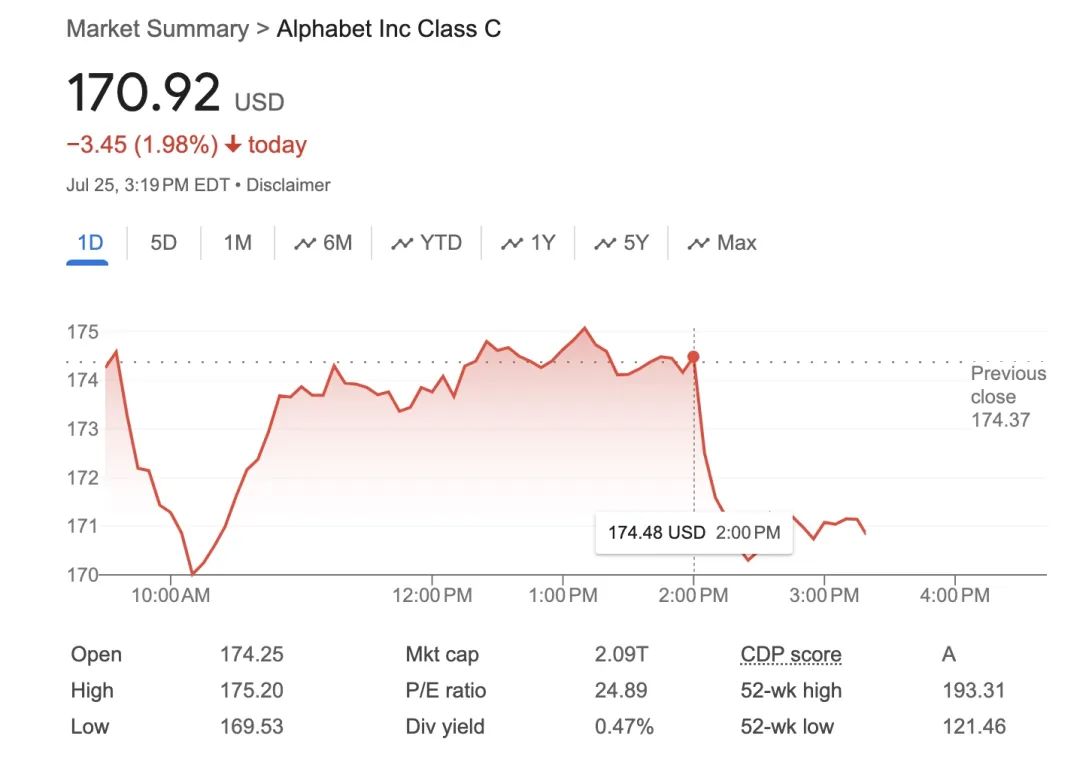This screenshot has width=1080, height=760.
Task: Click the trend icon beside Max
Action: pyautogui.click(x=698, y=244)
